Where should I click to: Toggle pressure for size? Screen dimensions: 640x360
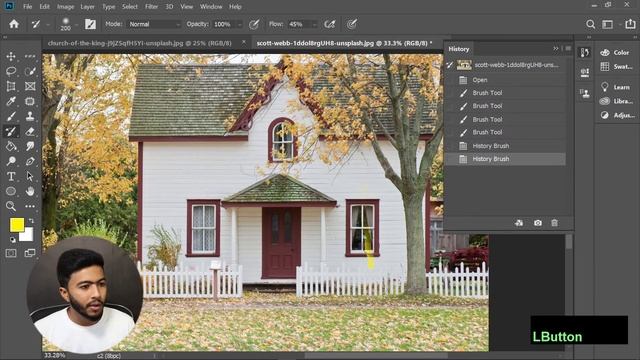pos(352,24)
